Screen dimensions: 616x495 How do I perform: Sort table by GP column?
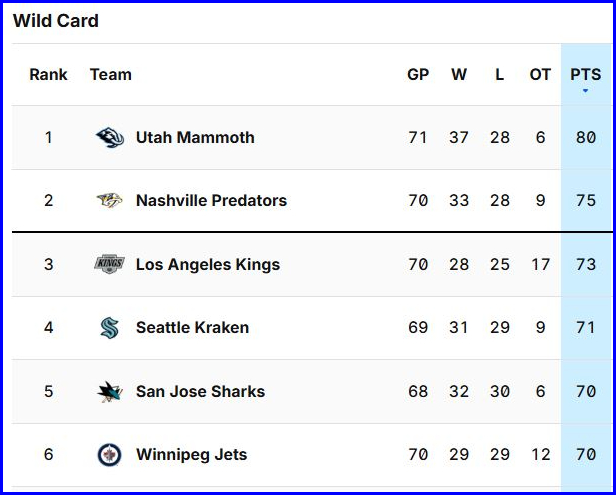coord(418,74)
